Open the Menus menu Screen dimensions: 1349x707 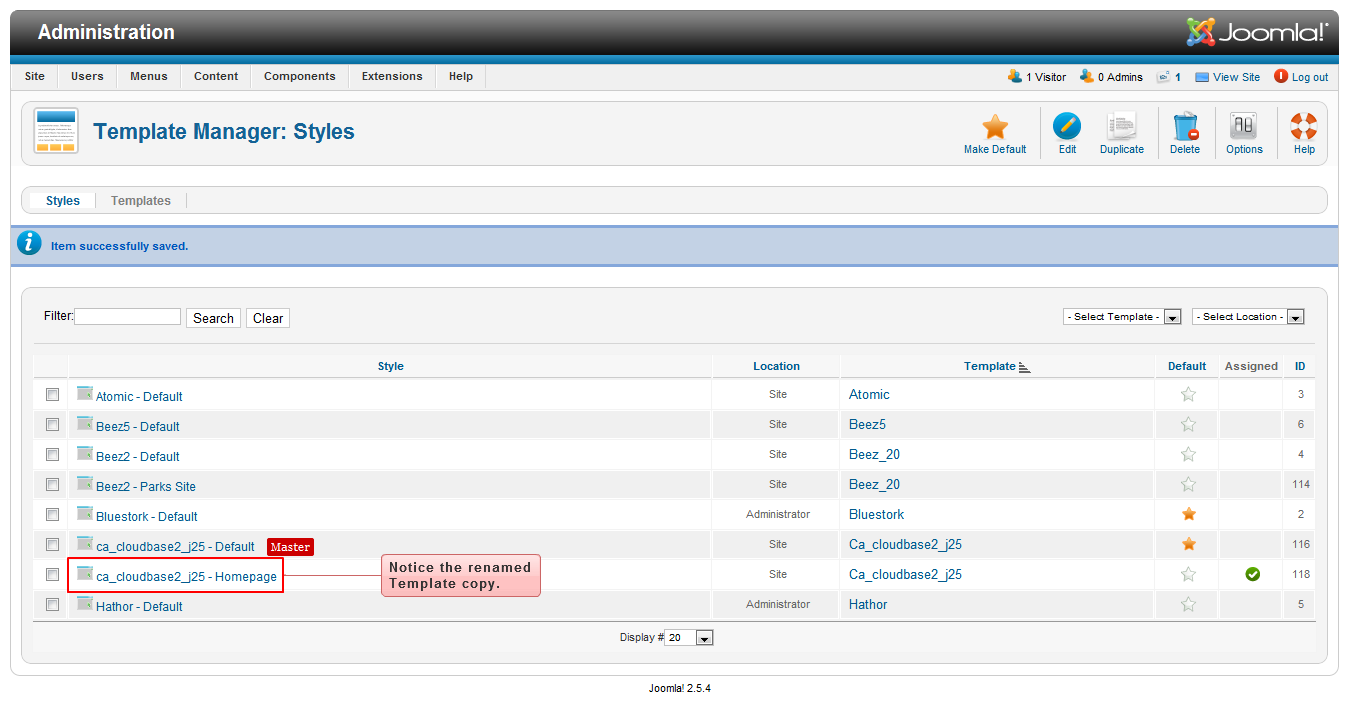[x=149, y=76]
